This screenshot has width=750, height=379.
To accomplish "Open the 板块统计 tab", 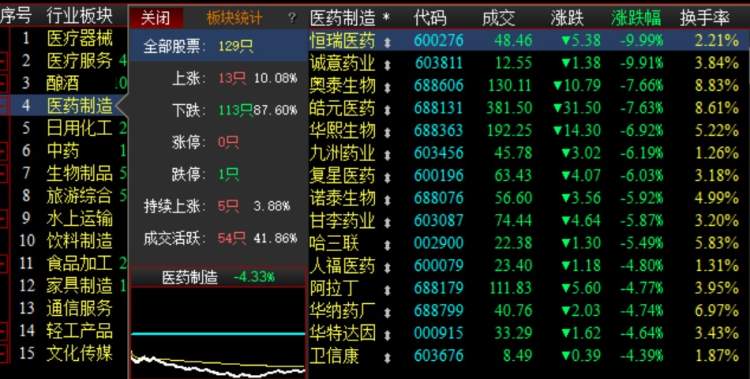I will coord(234,18).
